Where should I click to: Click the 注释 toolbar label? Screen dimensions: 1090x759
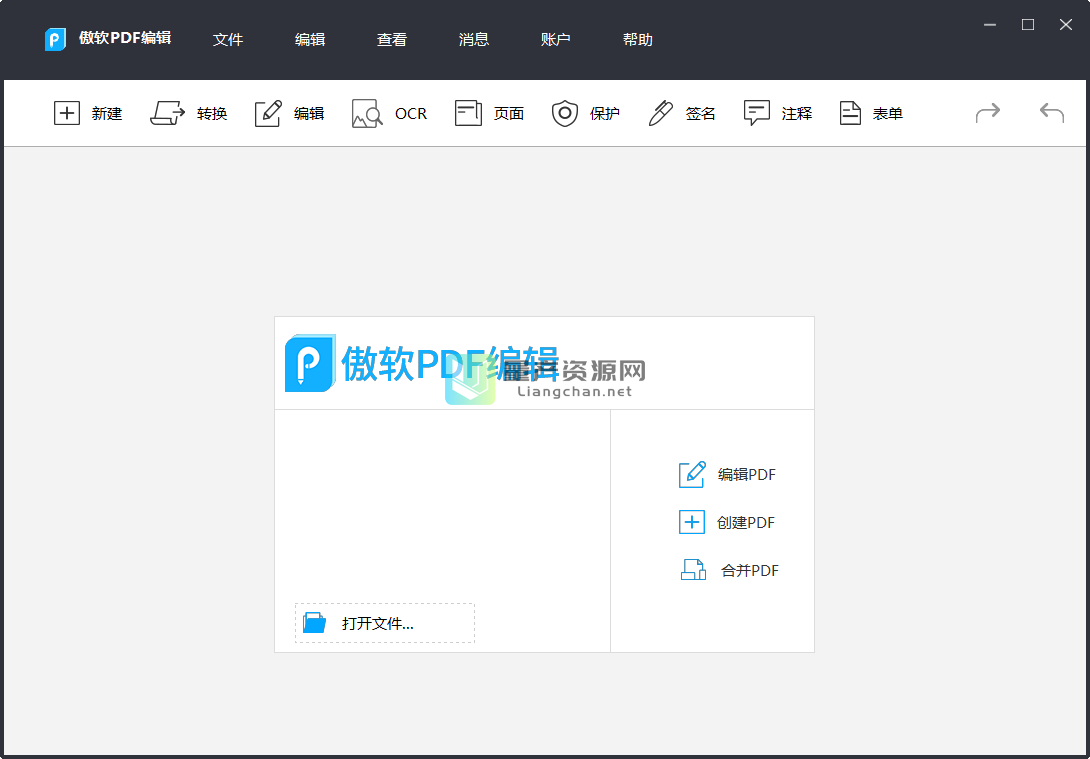coord(797,113)
